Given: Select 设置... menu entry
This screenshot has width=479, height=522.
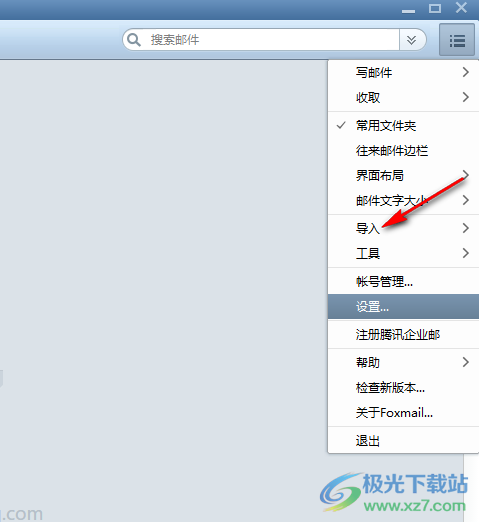Looking at the screenshot, I should (x=403, y=307).
